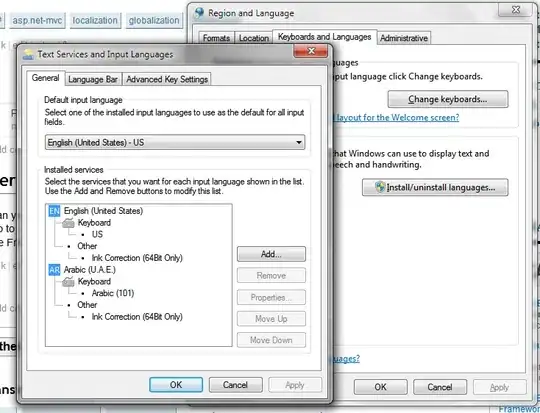
Task: Click Apply in Text Services dialog
Action: [295, 385]
